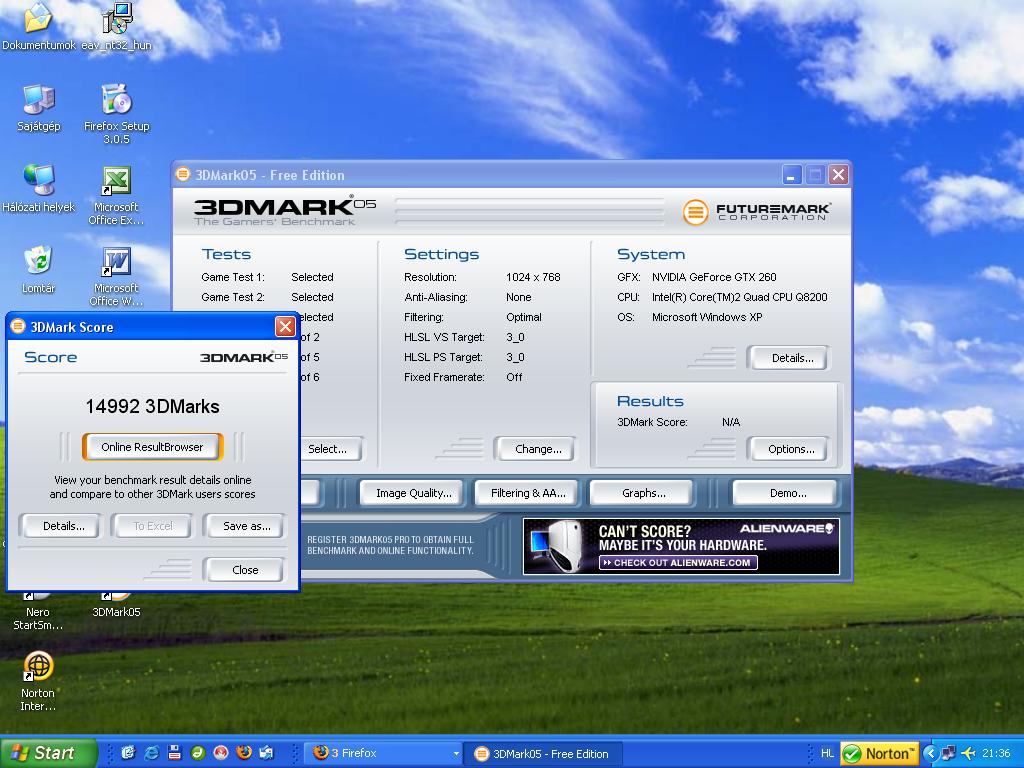Click Futuremark Corporation logo
This screenshot has height=768, width=1024.
pyautogui.click(x=758, y=212)
